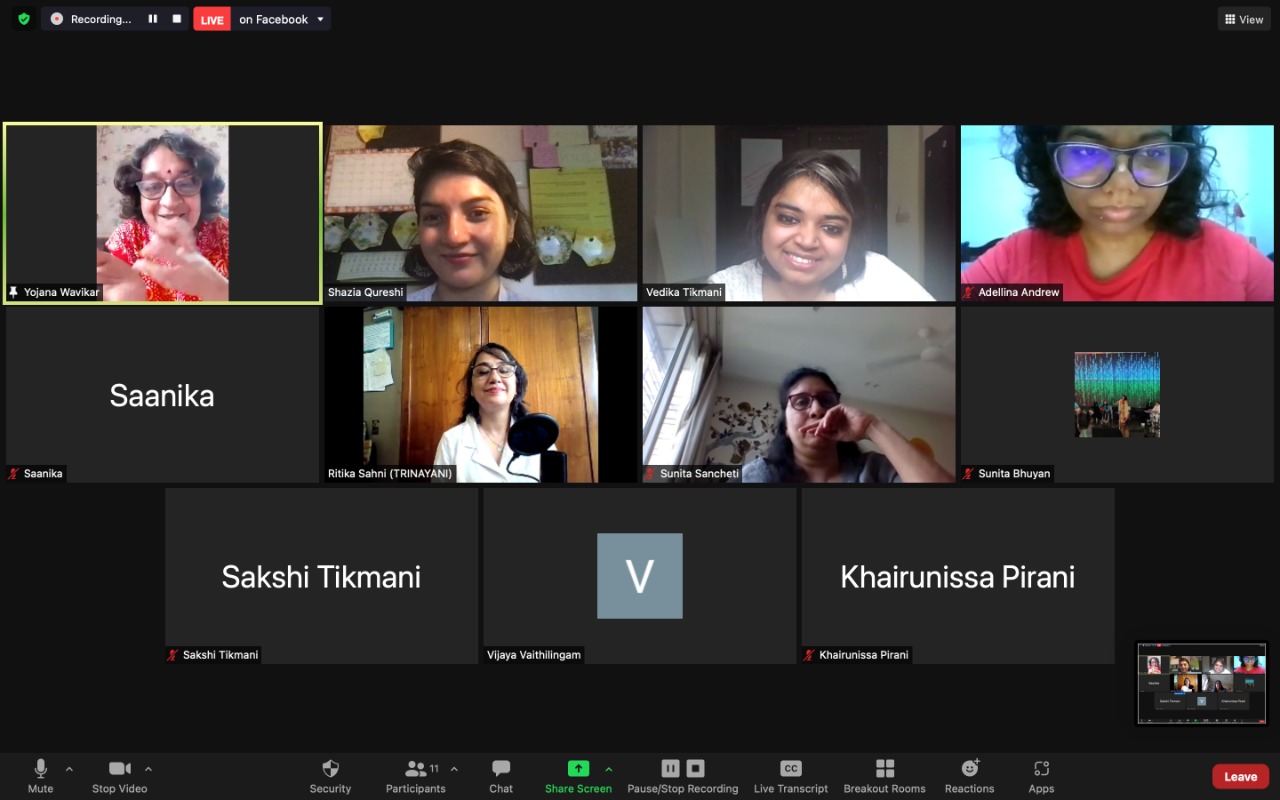Screen dimensions: 1280x800
Task: Stop the recording at top bar
Action: 177,19
